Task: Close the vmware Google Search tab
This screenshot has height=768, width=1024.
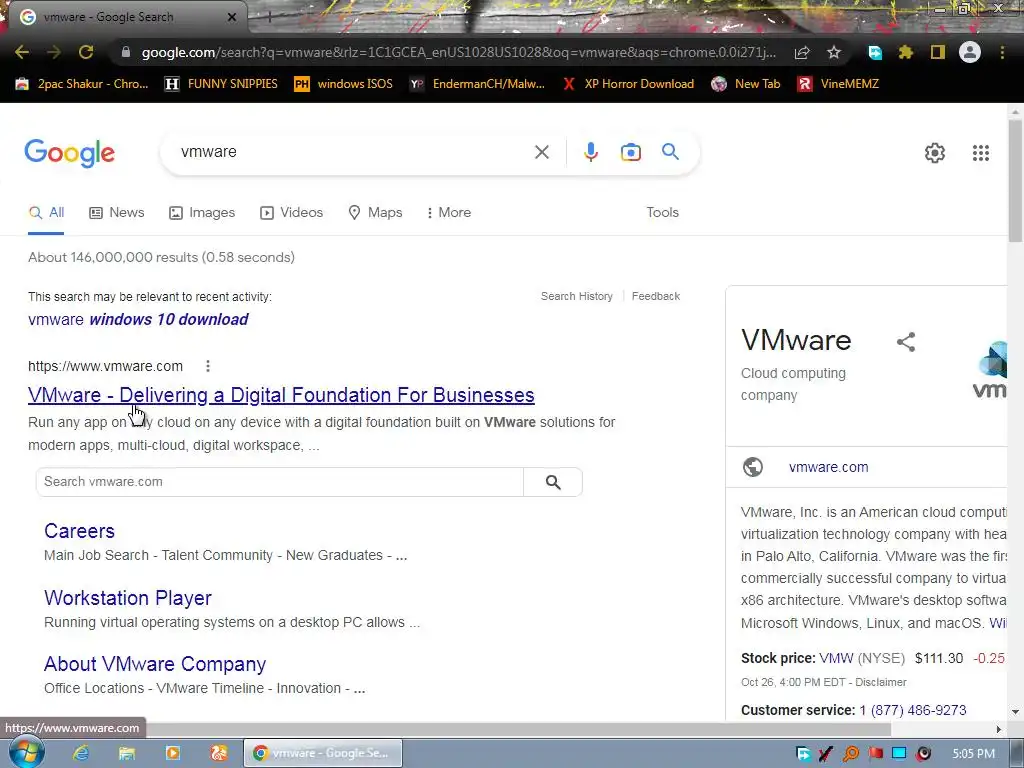Action: 232,18
